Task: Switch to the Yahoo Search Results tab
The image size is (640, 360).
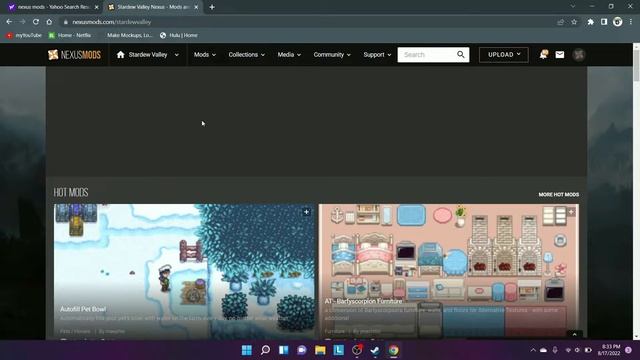Action: pos(53,7)
